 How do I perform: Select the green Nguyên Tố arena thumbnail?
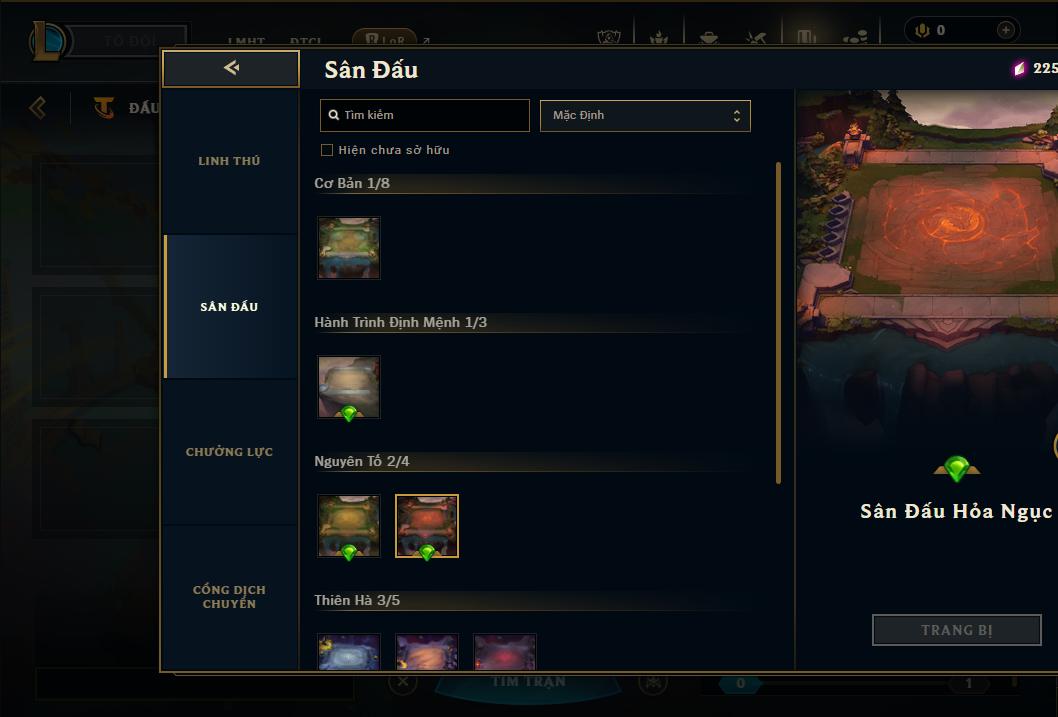coord(349,526)
